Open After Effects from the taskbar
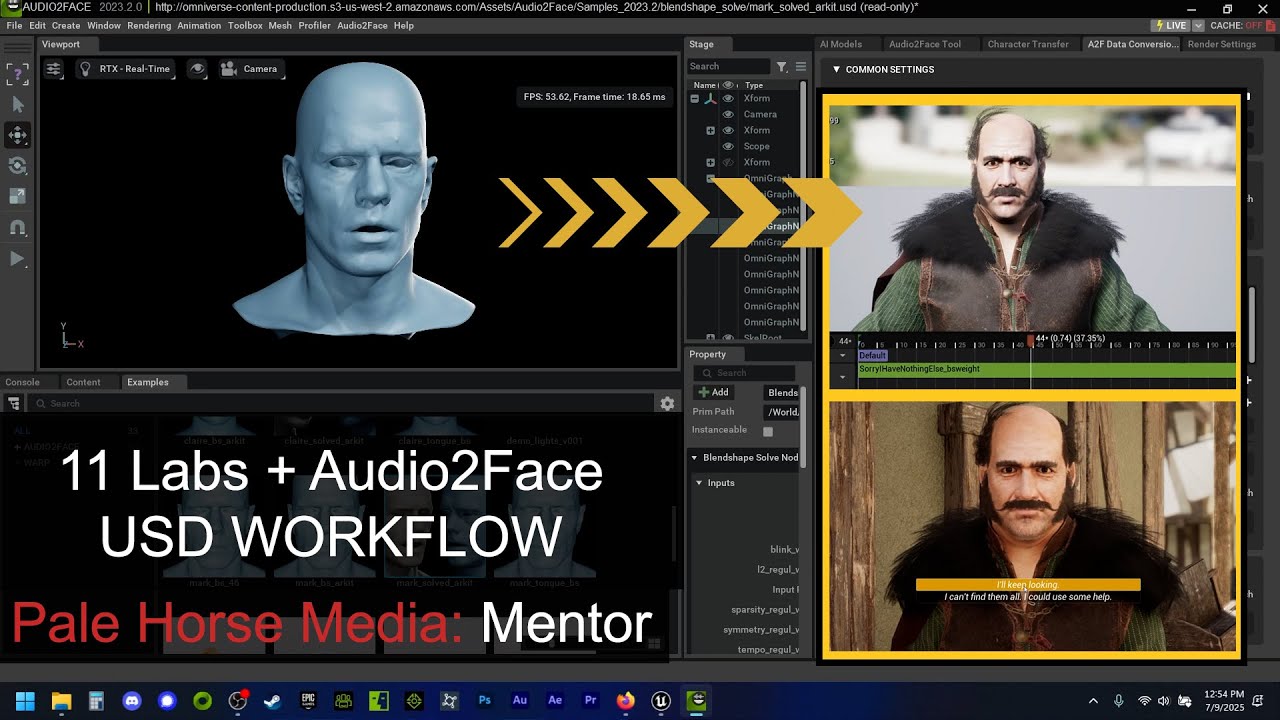Screen dimensions: 1280x720 pyautogui.click(x=555, y=701)
